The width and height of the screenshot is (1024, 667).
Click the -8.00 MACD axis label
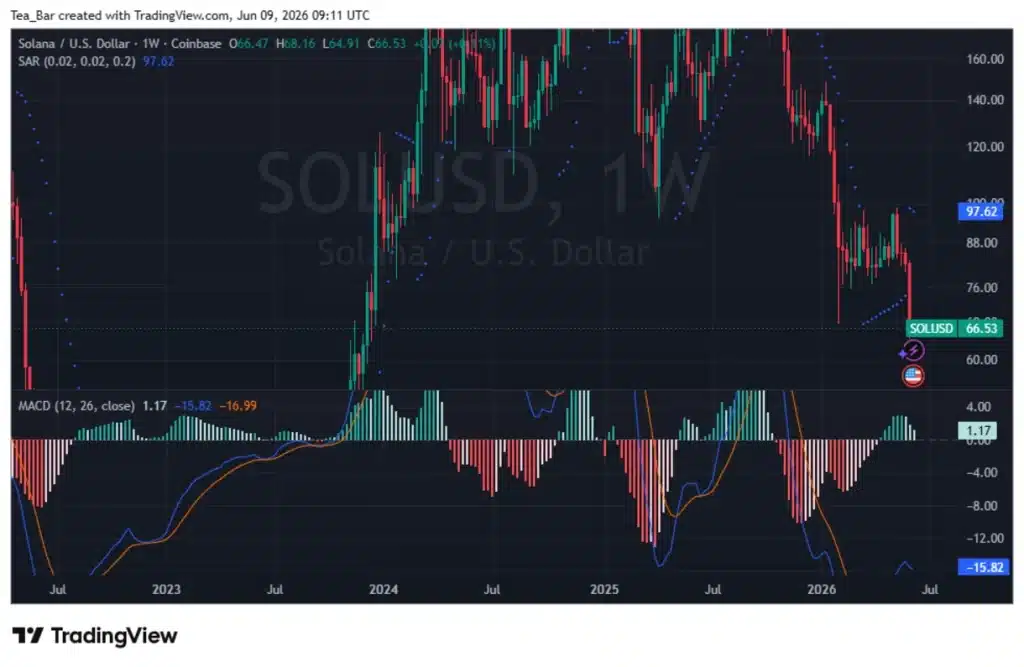coord(982,506)
